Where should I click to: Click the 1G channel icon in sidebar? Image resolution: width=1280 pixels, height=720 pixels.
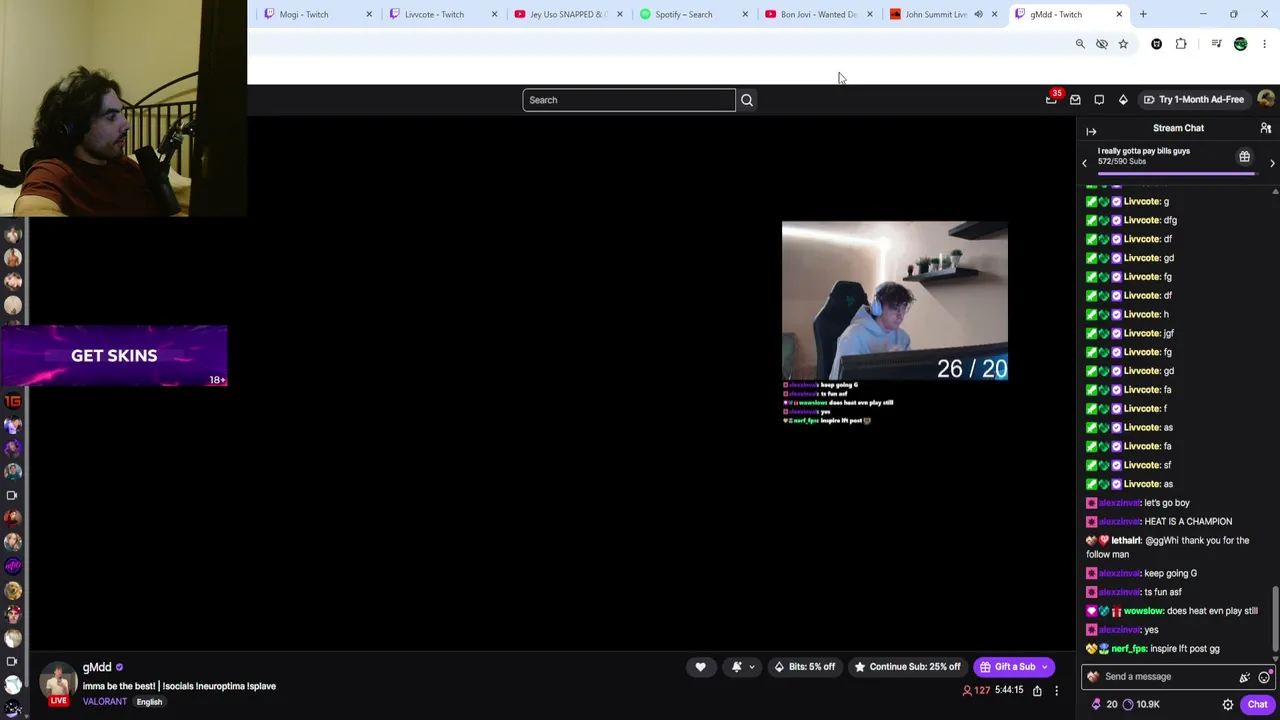[13, 402]
